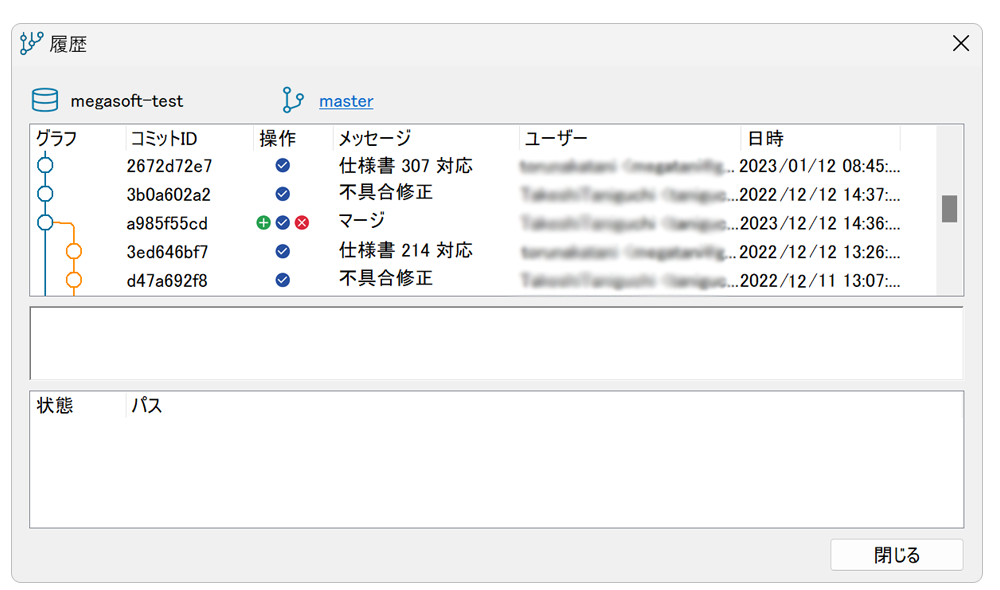Click the megasoft-test repository database icon

44,101
